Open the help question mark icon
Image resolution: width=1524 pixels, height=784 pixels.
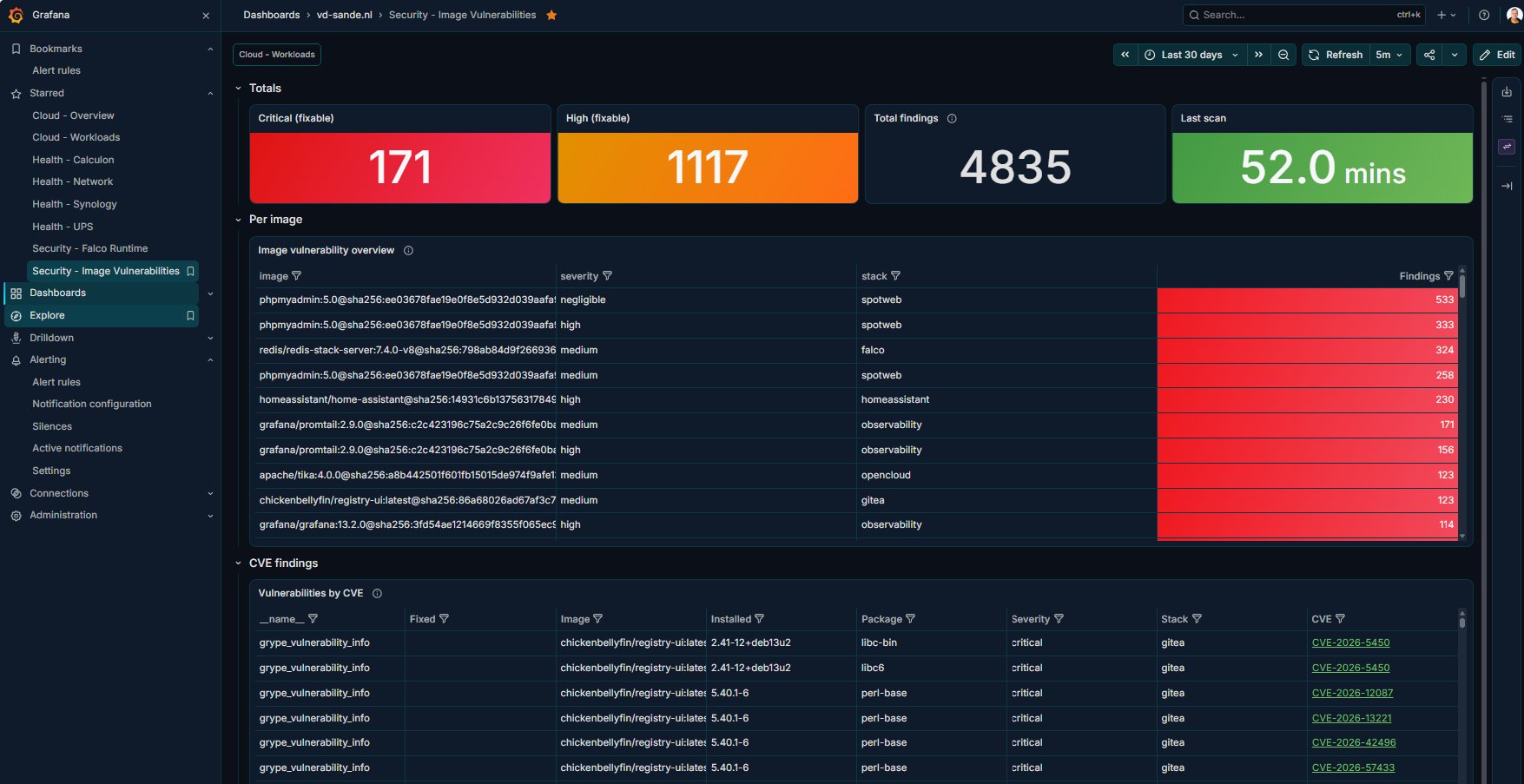[x=1484, y=15]
